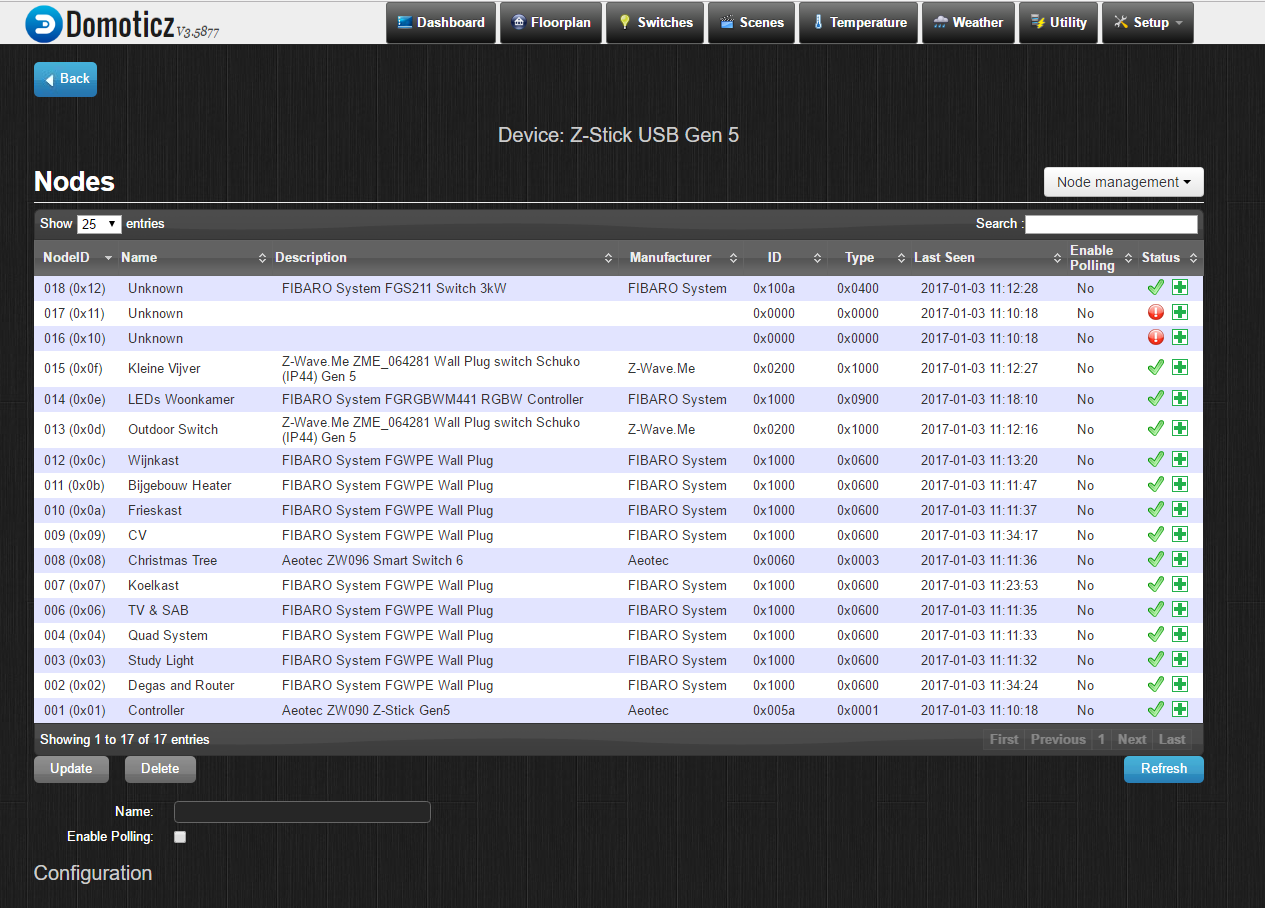The width and height of the screenshot is (1265, 908).
Task: Sort table by Manufacturer column
Action: pos(682,257)
